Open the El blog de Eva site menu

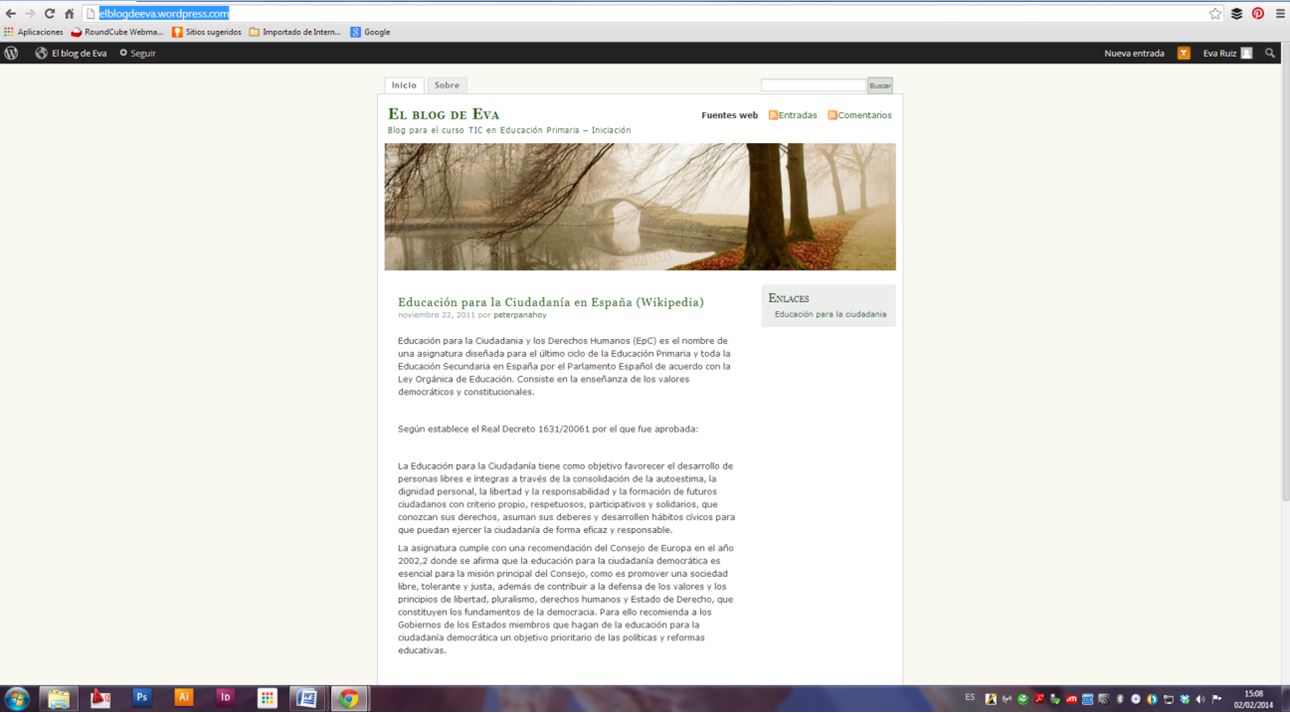71,53
